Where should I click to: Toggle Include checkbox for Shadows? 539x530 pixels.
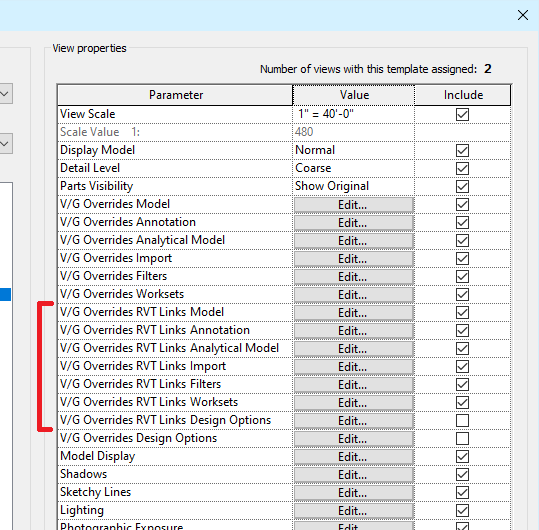[462, 474]
